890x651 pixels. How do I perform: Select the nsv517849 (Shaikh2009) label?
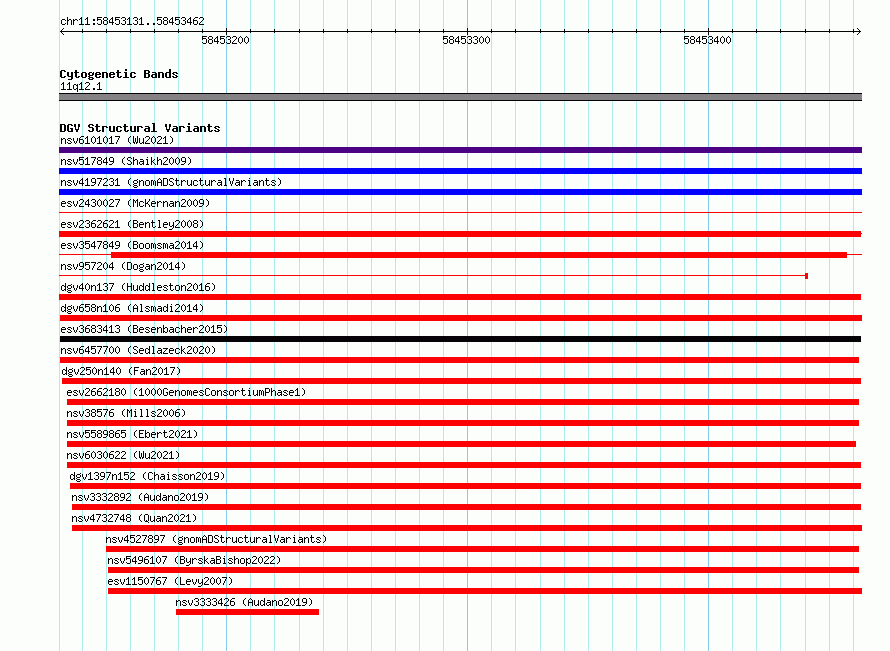(126, 161)
